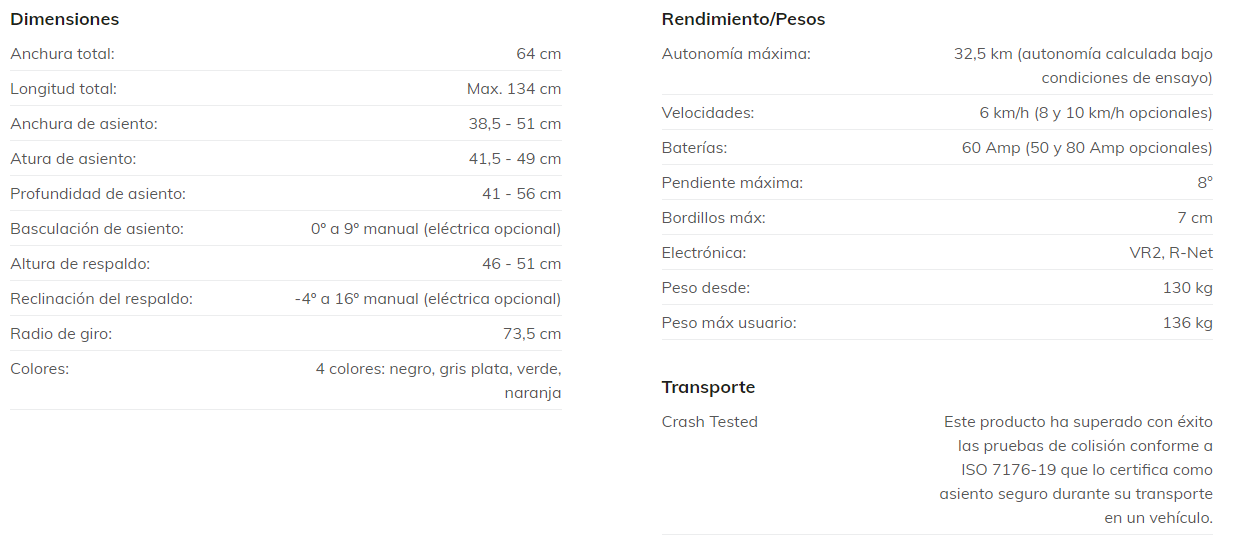Click the Dimensiones section heading
The width and height of the screenshot is (1233, 553).
click(x=64, y=19)
